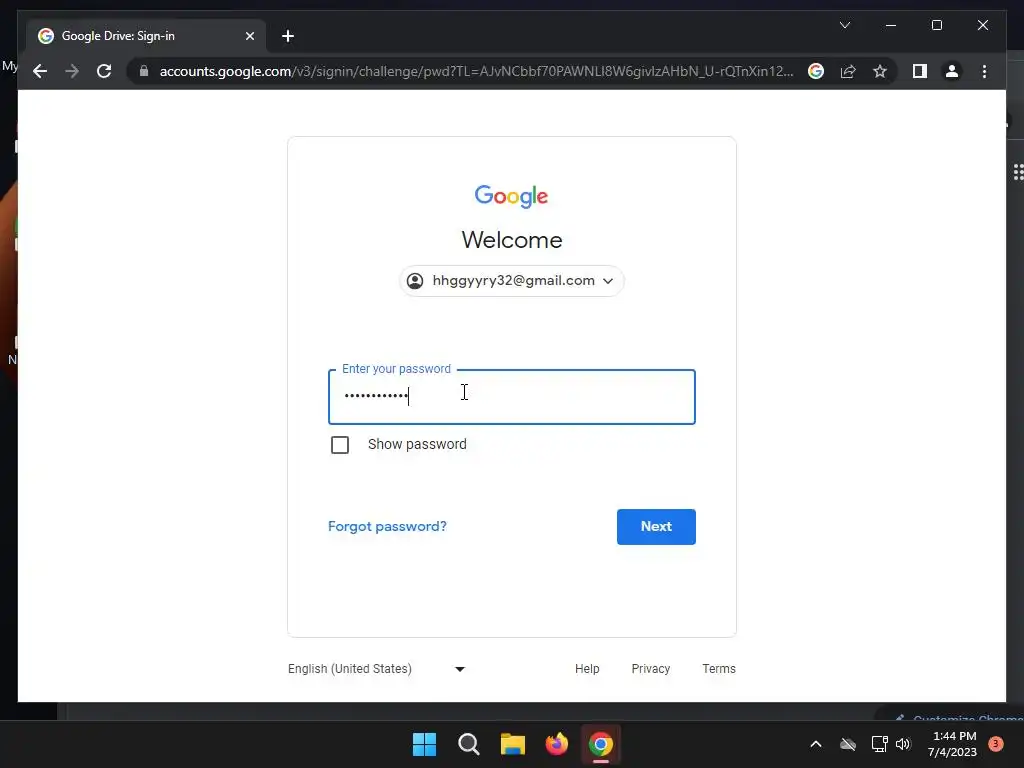The height and width of the screenshot is (768, 1024).
Task: Open the Privacy link
Action: pyautogui.click(x=650, y=669)
